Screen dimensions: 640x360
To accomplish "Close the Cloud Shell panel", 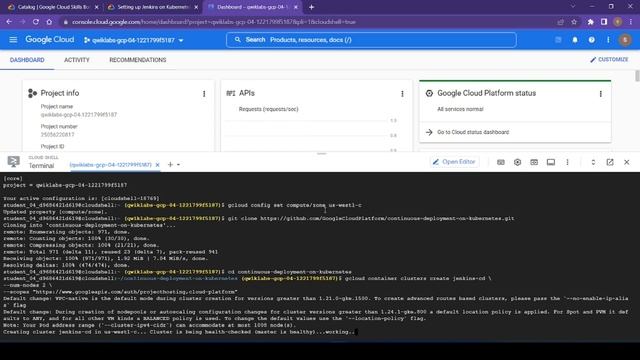I will point(627,162).
